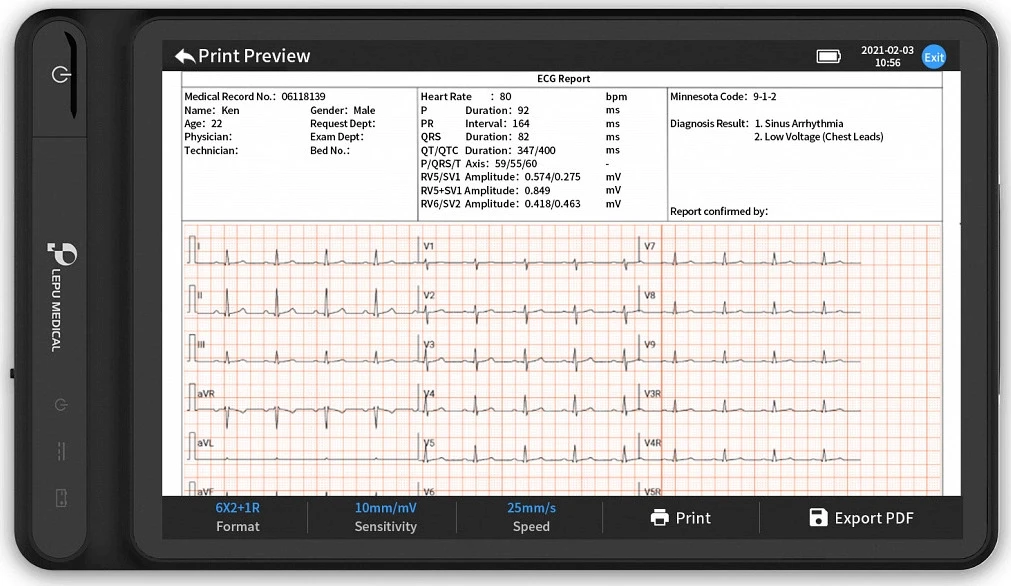The width and height of the screenshot is (1011, 586).
Task: Open the 25mm/s Speed option
Action: tap(531, 517)
